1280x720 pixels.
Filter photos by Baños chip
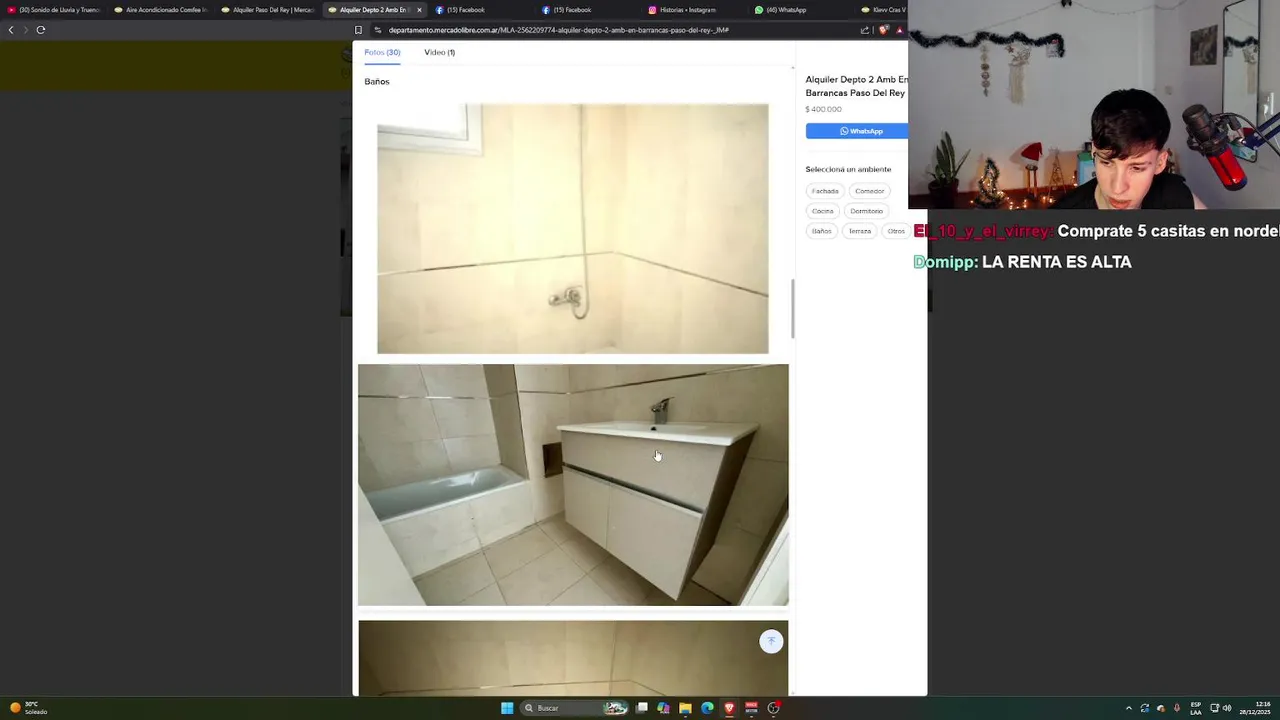821,231
